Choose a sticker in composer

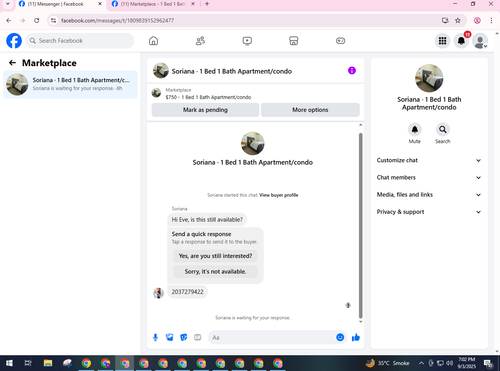(x=184, y=337)
